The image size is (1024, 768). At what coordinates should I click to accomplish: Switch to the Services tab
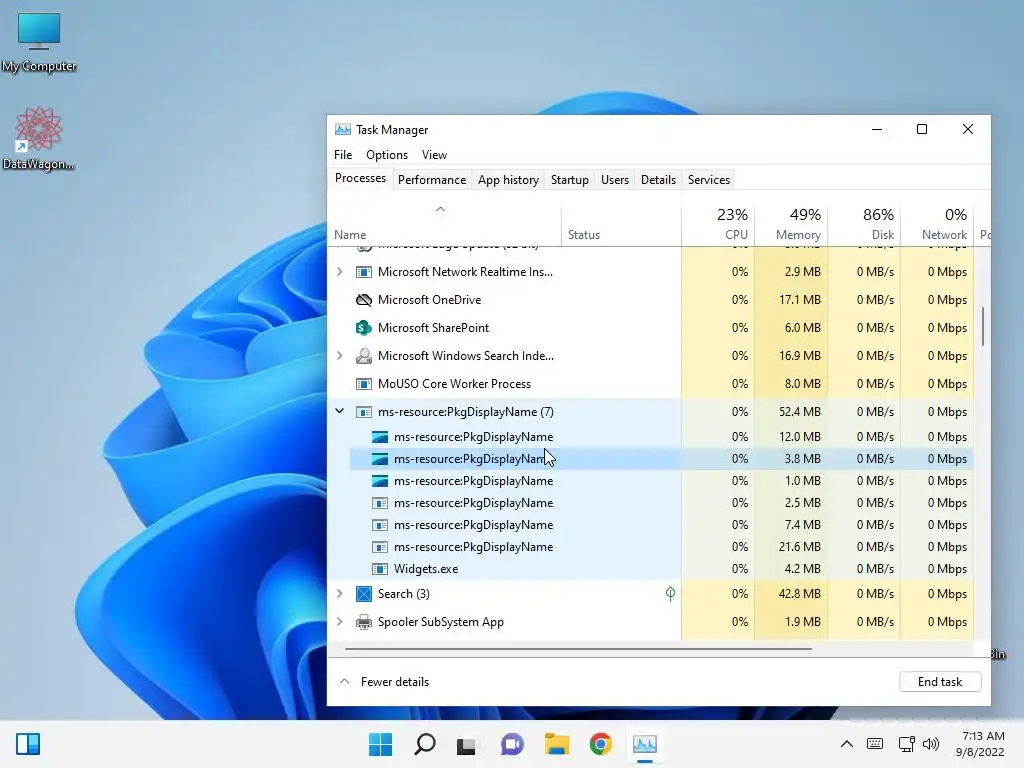pyautogui.click(x=709, y=180)
